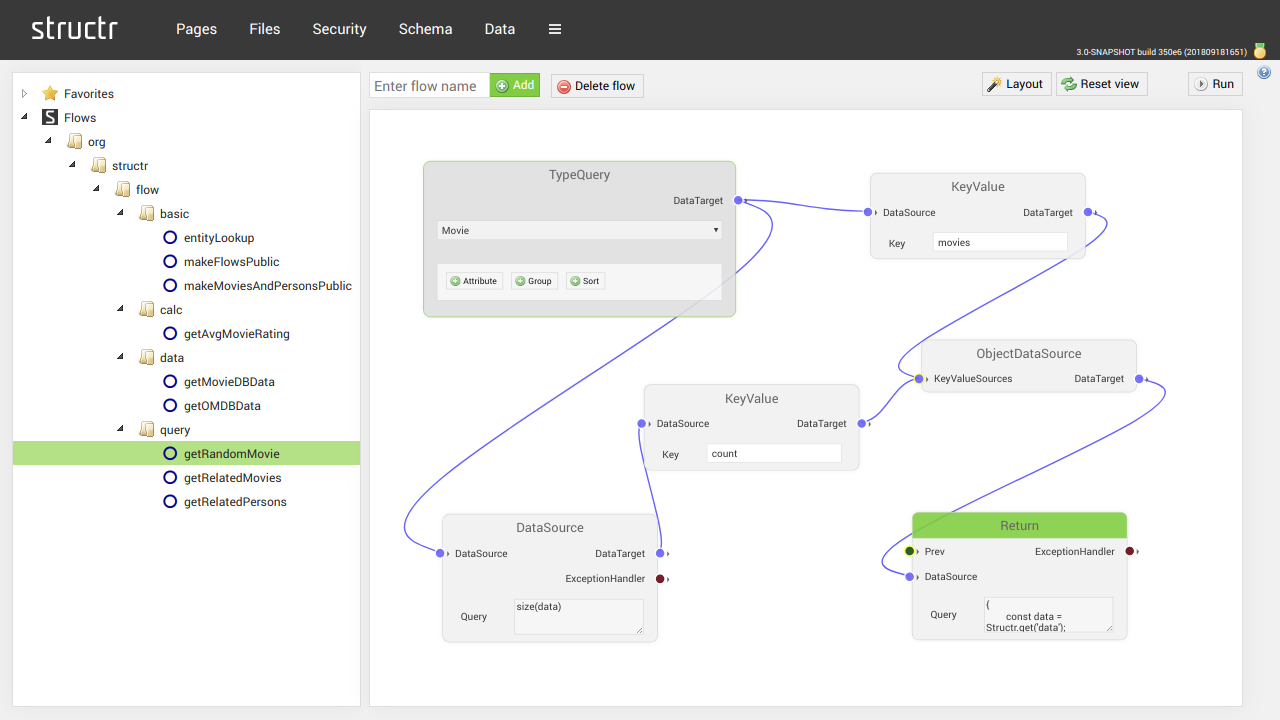Open the Security section
Image resolution: width=1280 pixels, height=720 pixels.
(339, 29)
